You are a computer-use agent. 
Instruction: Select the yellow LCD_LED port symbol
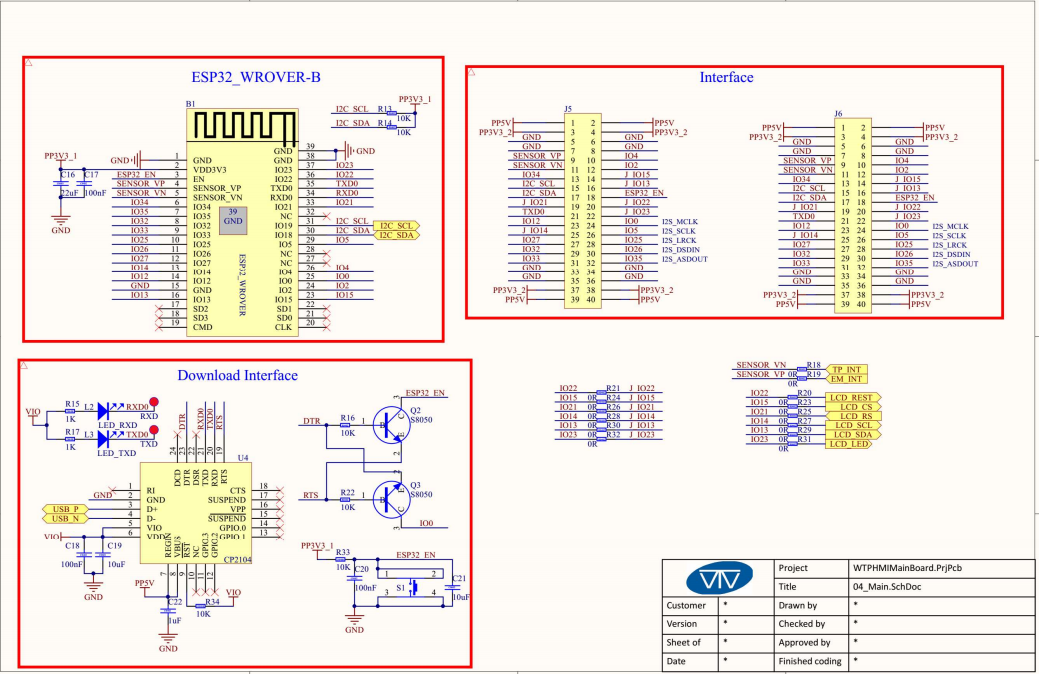coord(849,444)
